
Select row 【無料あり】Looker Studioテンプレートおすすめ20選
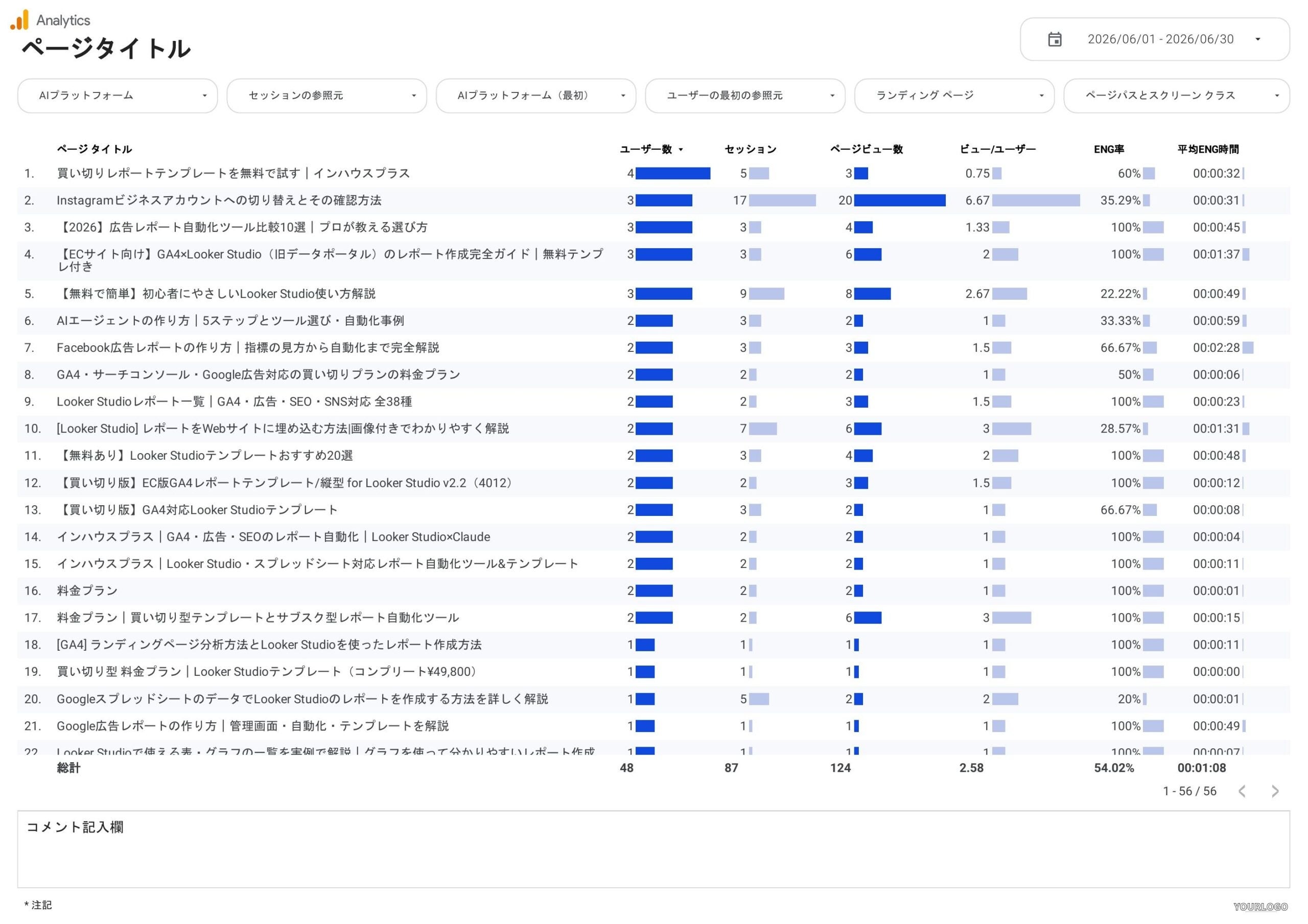(x=653, y=456)
